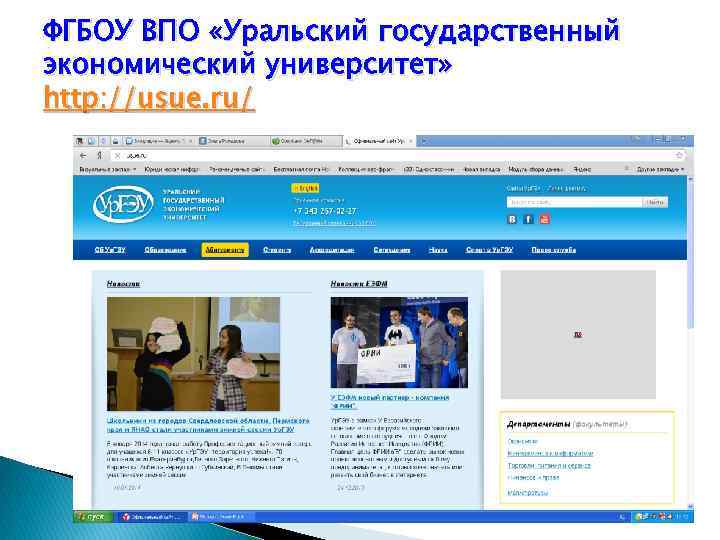The image size is (720, 540).
Task: Click the yellow English language button
Action: point(306,188)
